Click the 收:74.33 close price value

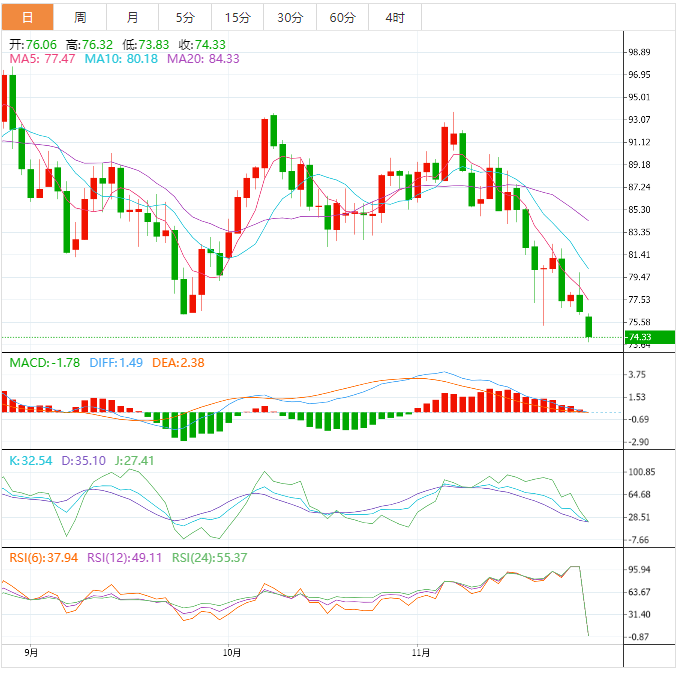point(202,45)
